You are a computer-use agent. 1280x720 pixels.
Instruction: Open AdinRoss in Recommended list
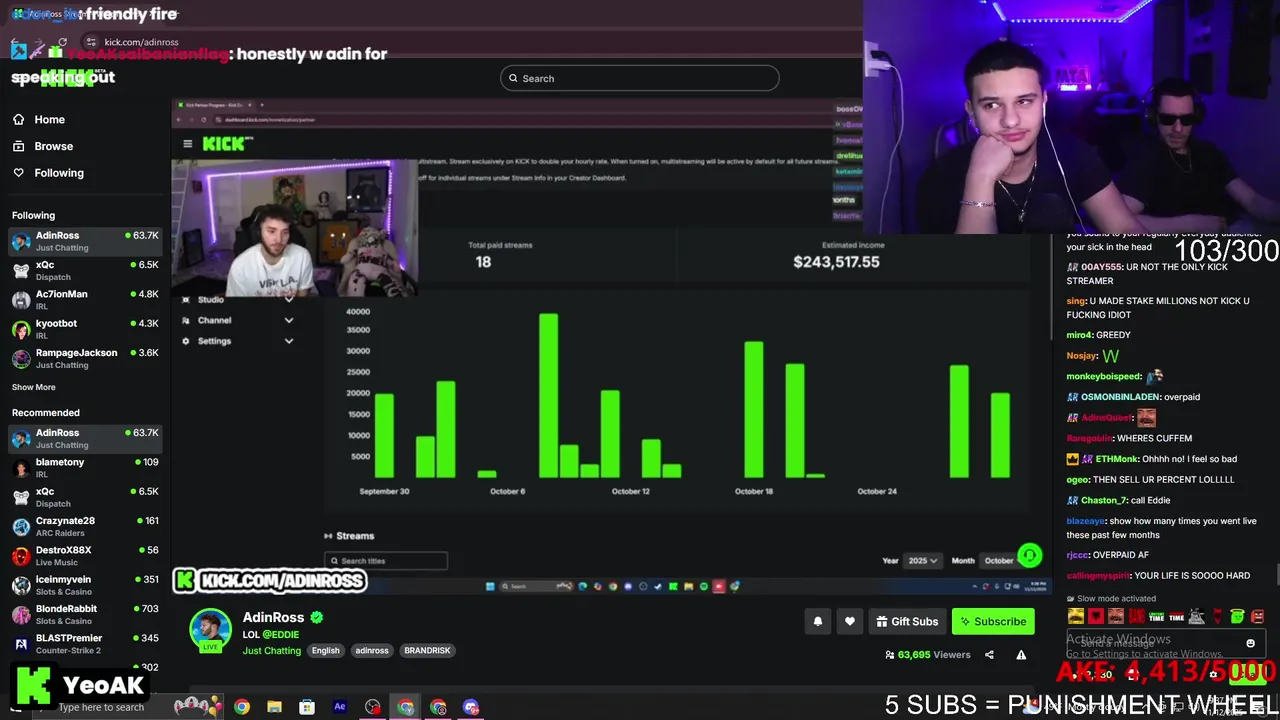[85, 438]
